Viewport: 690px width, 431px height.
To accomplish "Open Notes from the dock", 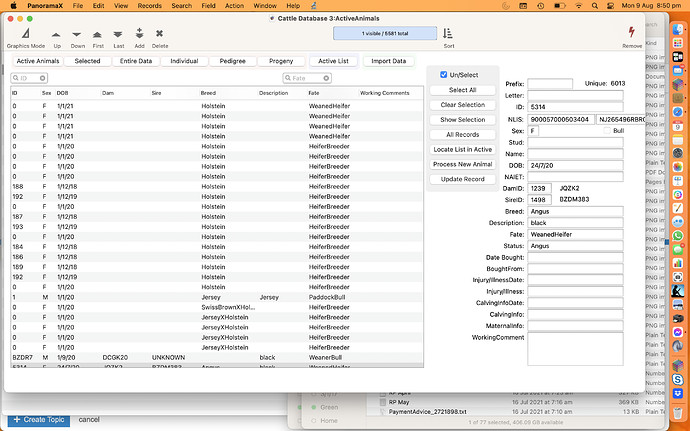I will point(678,140).
